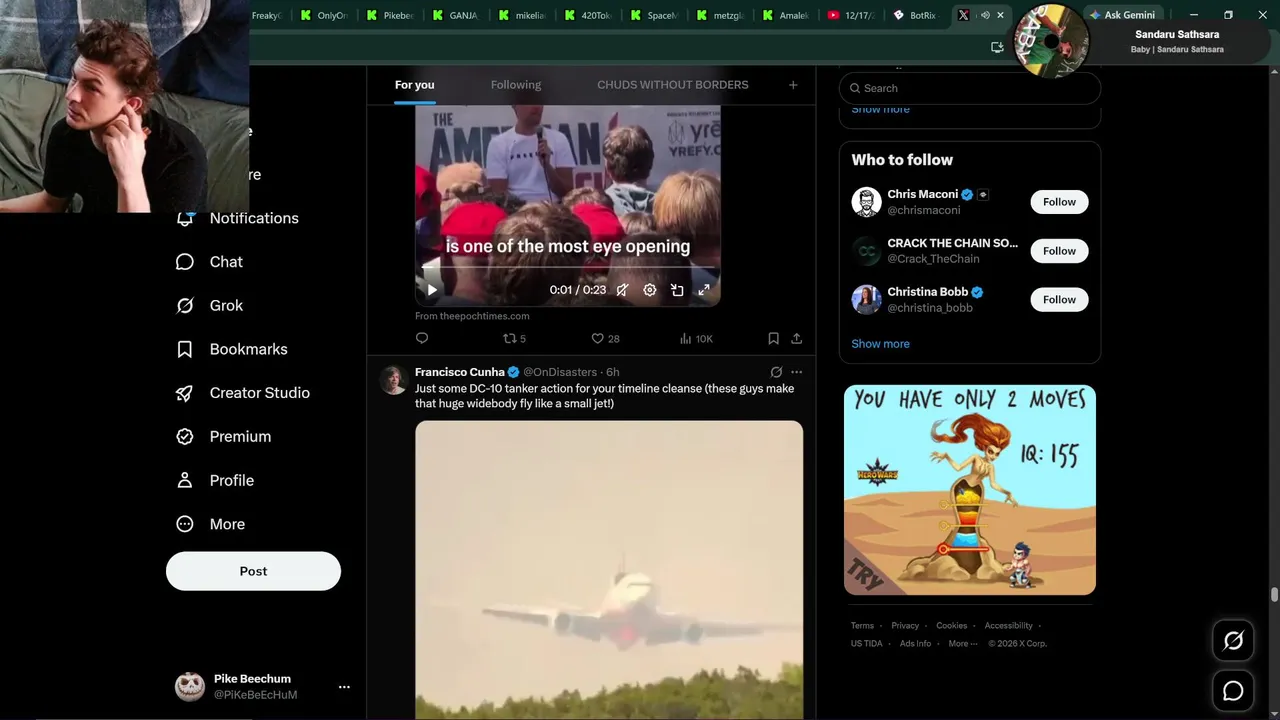Open picture-in-picture for the video
Viewport: 1280px width, 720px height.
pos(677,290)
